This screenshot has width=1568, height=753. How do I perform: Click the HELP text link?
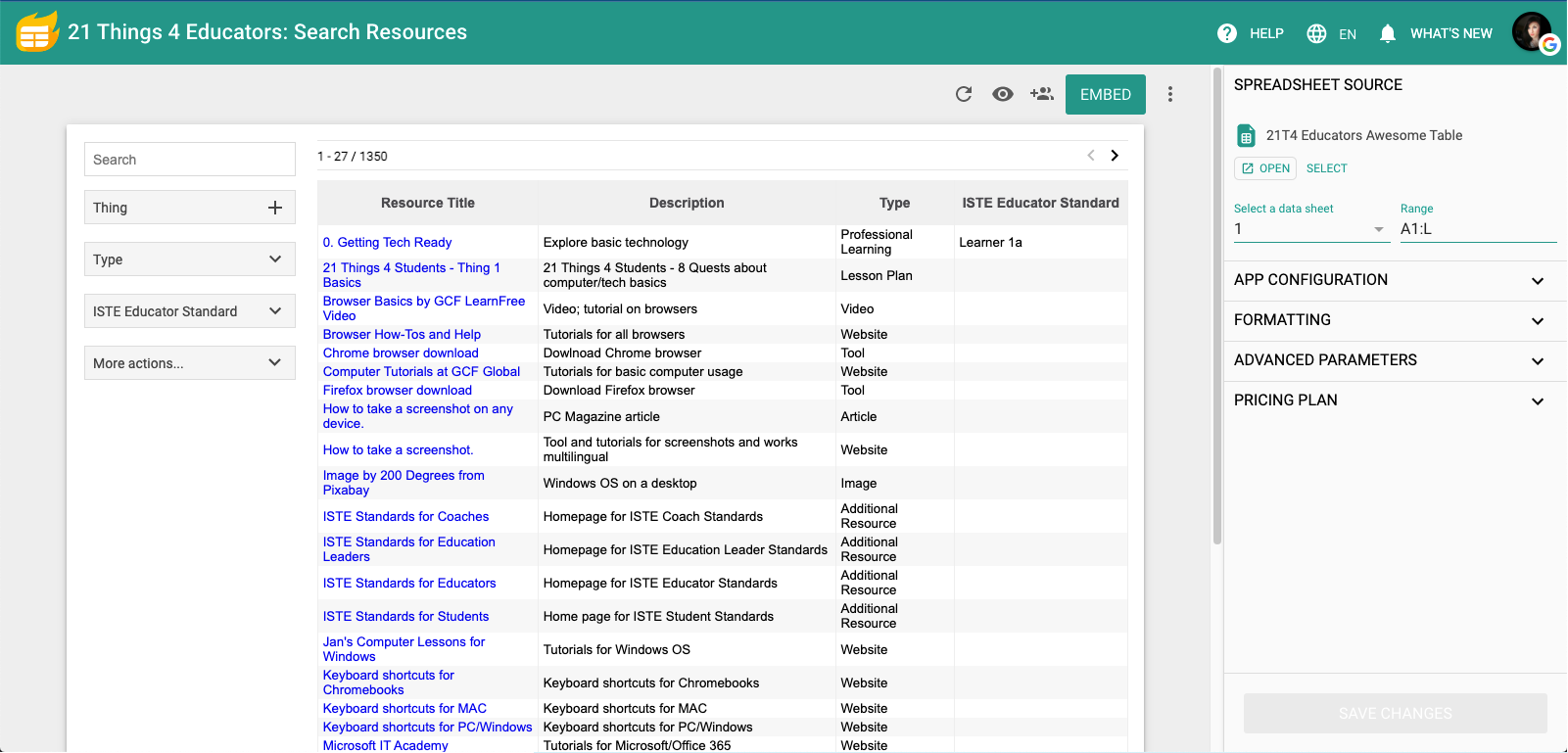click(1266, 33)
